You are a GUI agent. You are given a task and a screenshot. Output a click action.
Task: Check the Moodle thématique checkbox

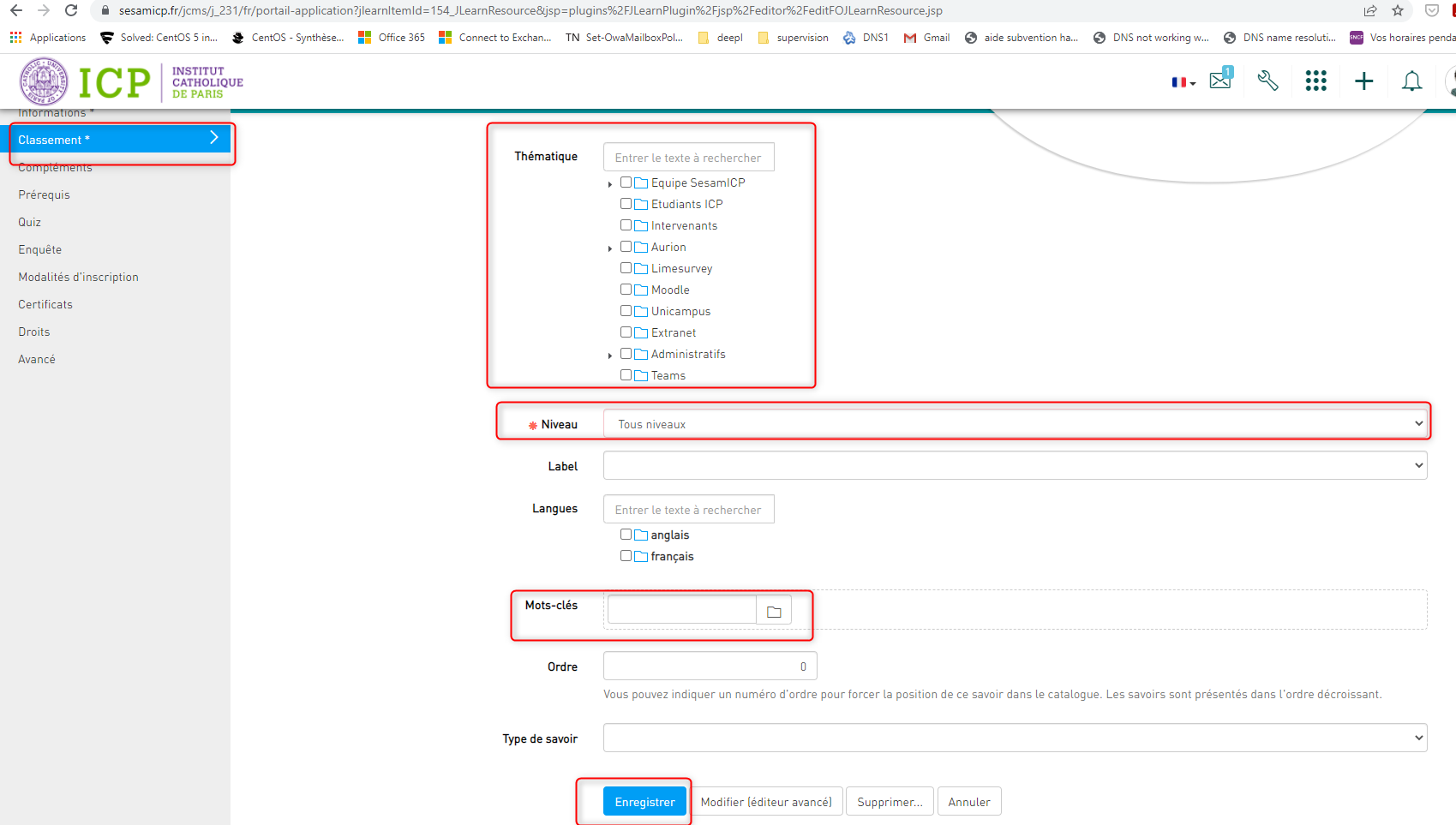coord(626,290)
